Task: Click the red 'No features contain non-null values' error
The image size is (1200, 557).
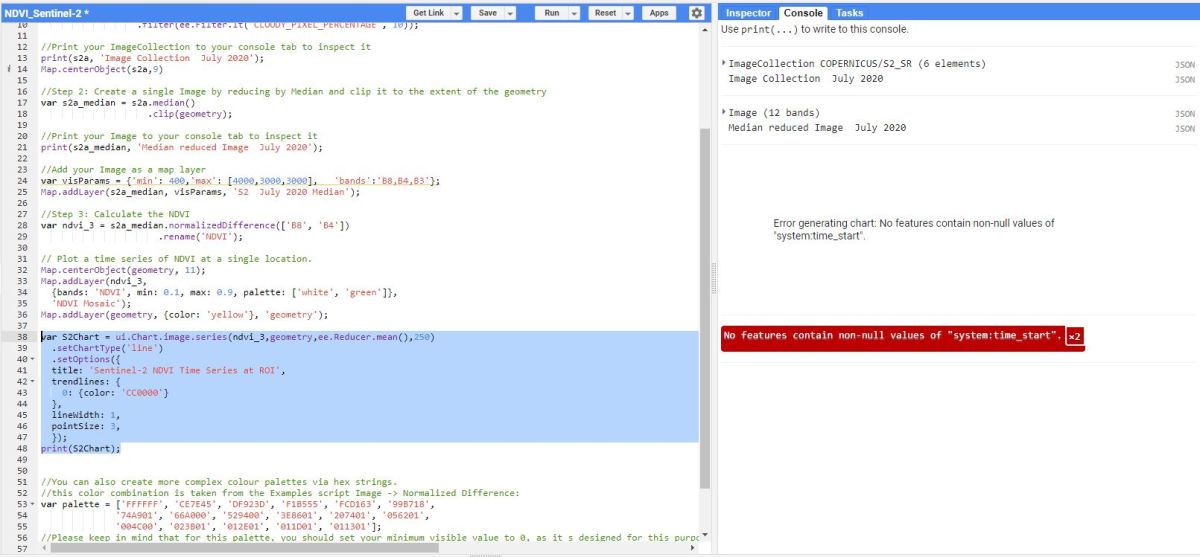Action: [x=893, y=336]
